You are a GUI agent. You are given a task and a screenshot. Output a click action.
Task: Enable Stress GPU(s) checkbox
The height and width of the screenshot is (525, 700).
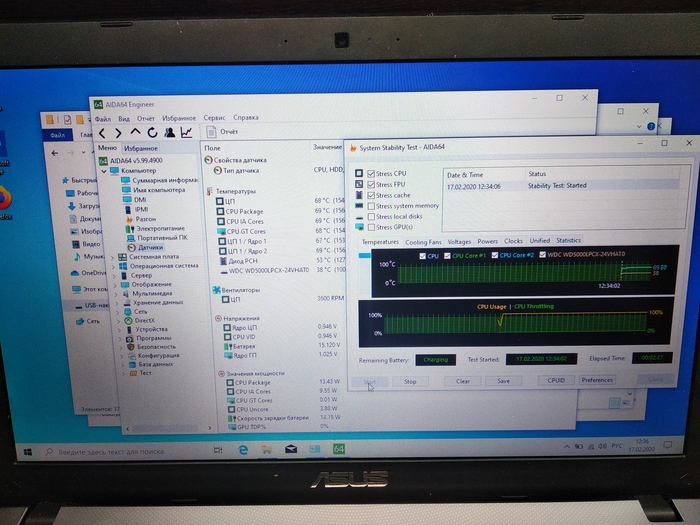tap(371, 226)
